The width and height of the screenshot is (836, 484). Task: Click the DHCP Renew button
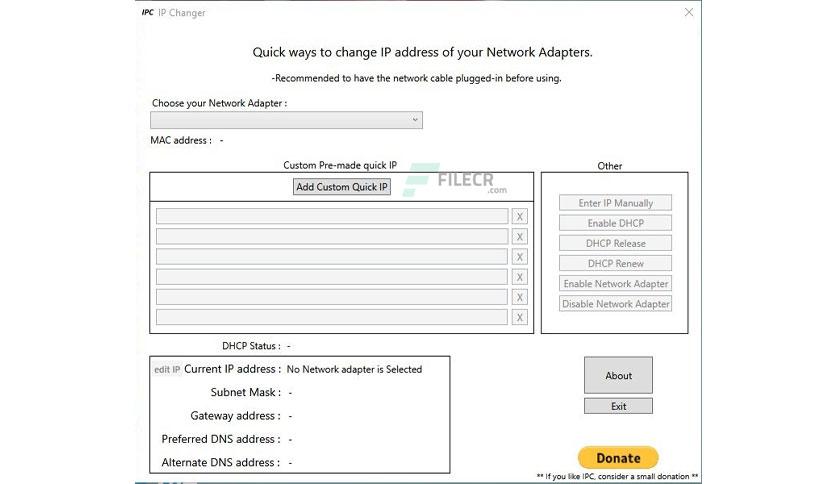(615, 264)
